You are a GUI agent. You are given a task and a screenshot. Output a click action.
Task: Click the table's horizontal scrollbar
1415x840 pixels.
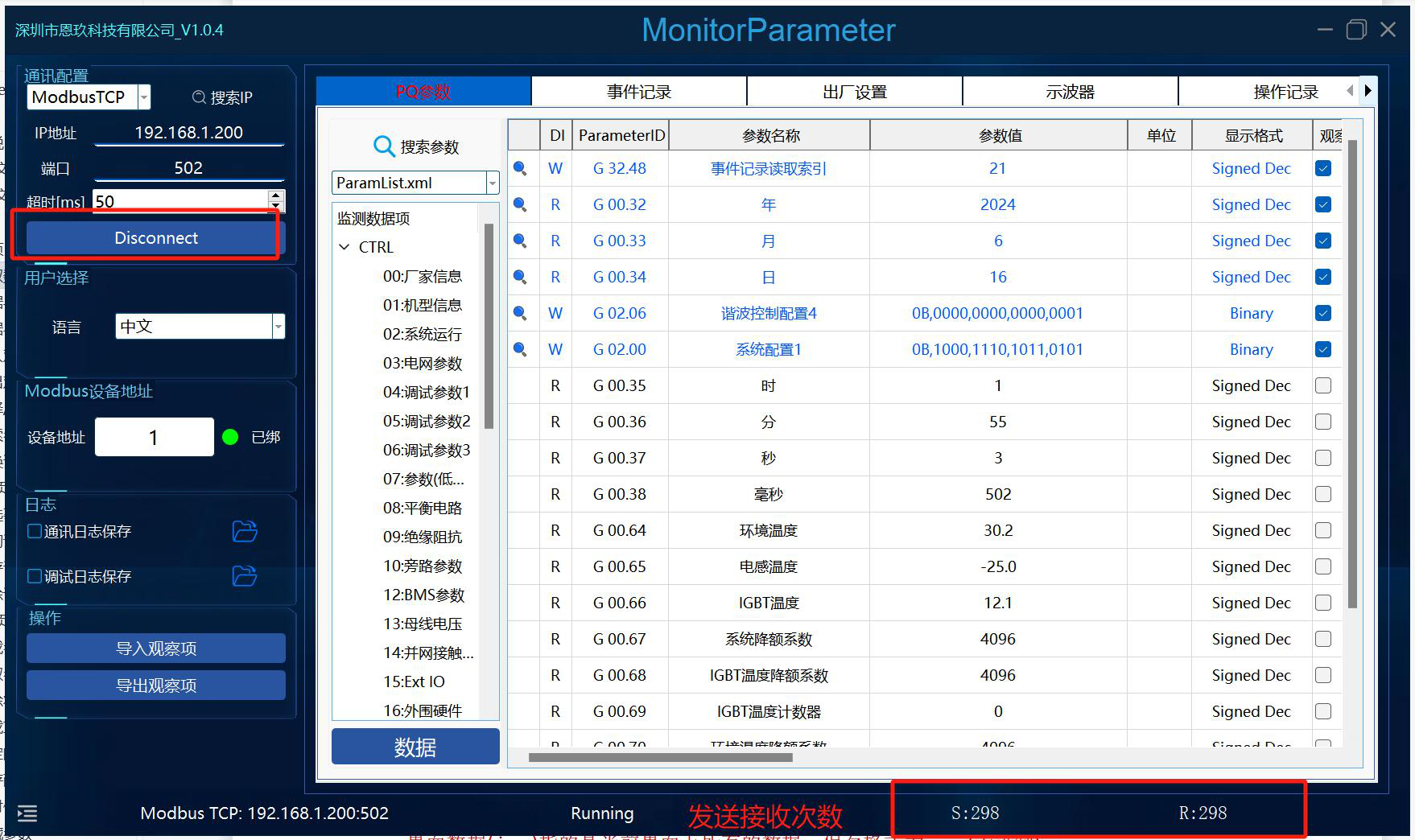click(661, 757)
